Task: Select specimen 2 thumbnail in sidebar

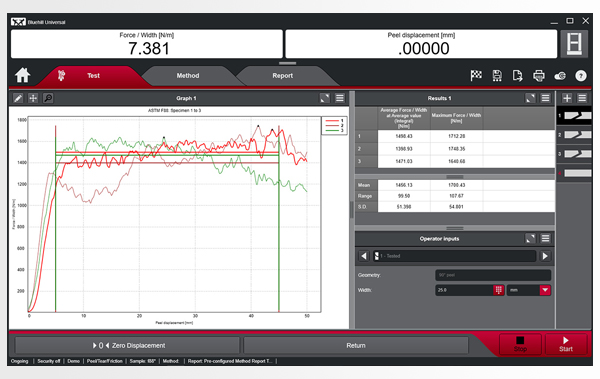Action: (574, 135)
